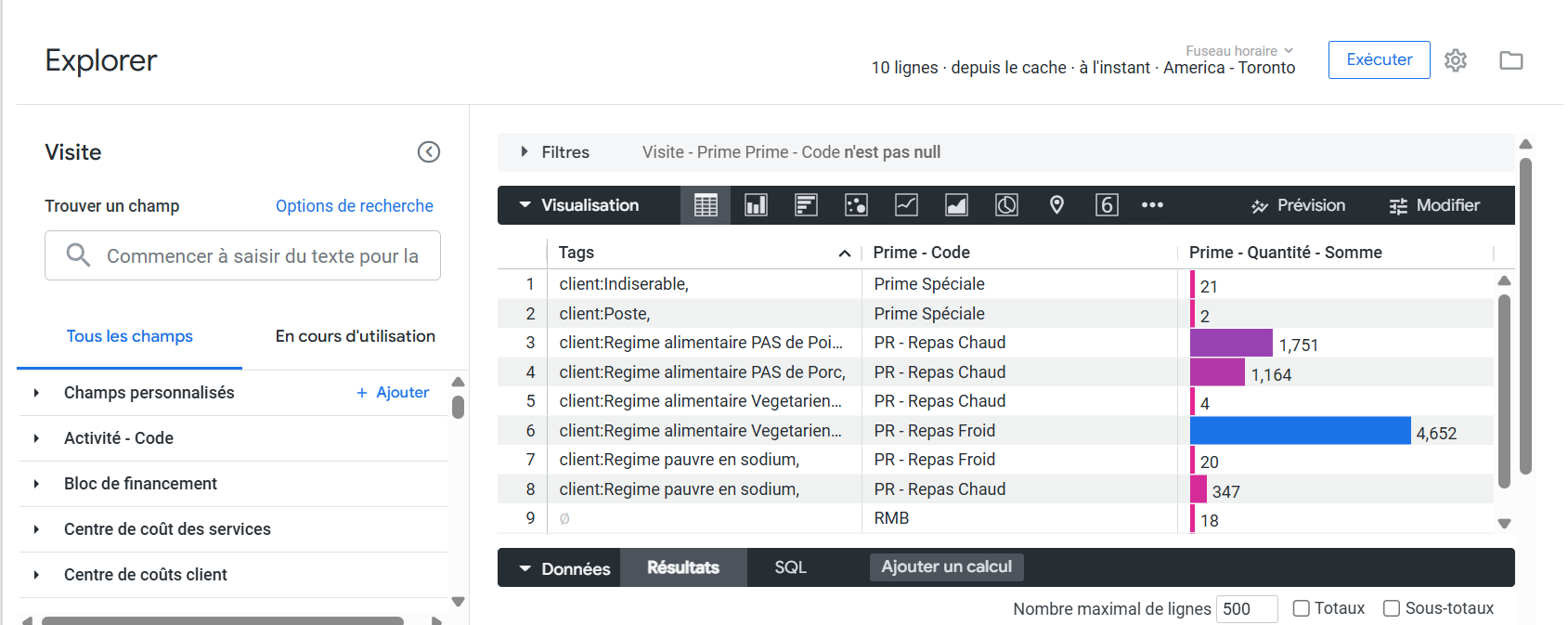
Task: Click the Ajouter un calcul button
Action: [946, 567]
